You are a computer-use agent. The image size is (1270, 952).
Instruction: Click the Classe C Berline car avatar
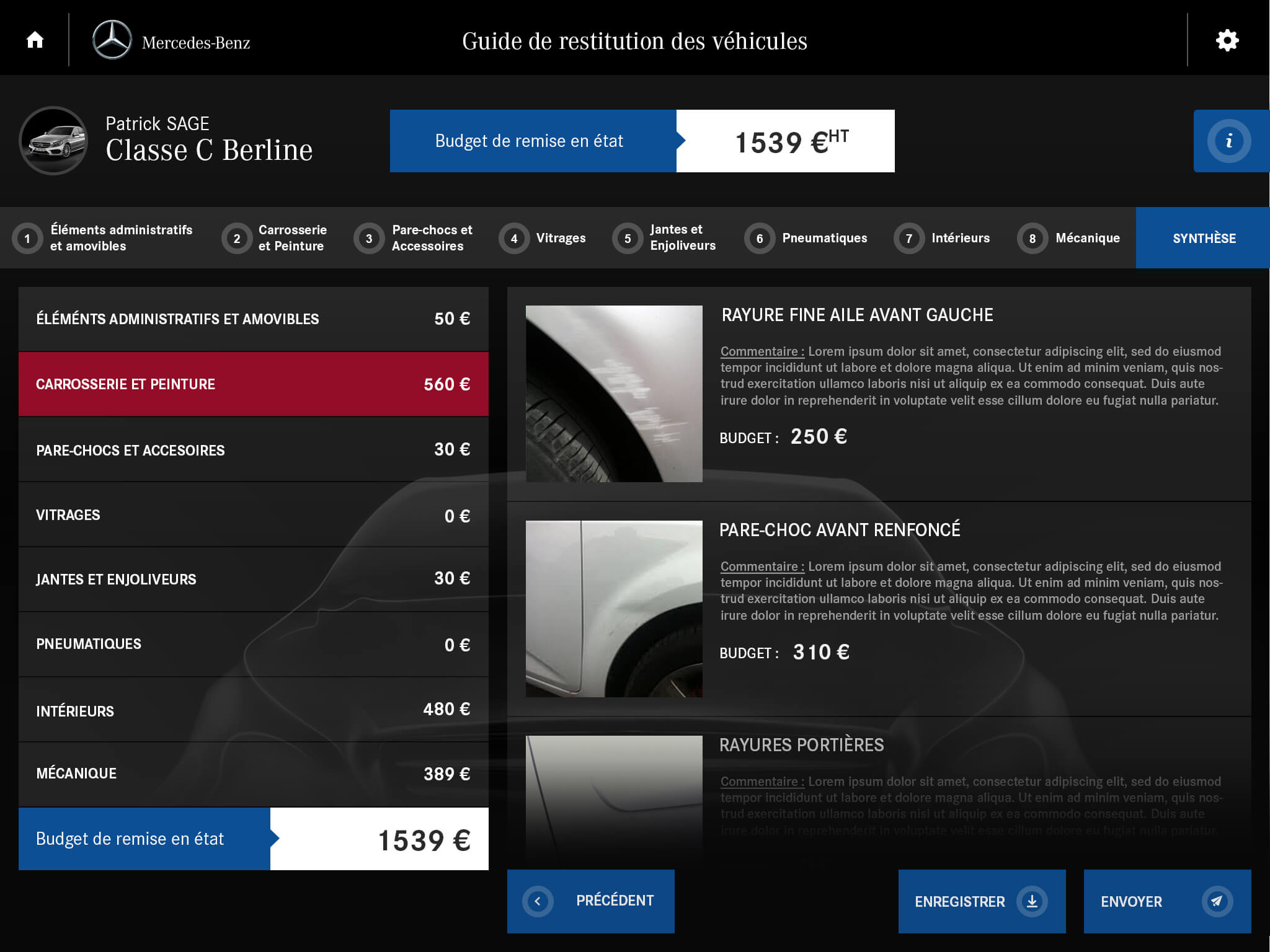coord(54,141)
